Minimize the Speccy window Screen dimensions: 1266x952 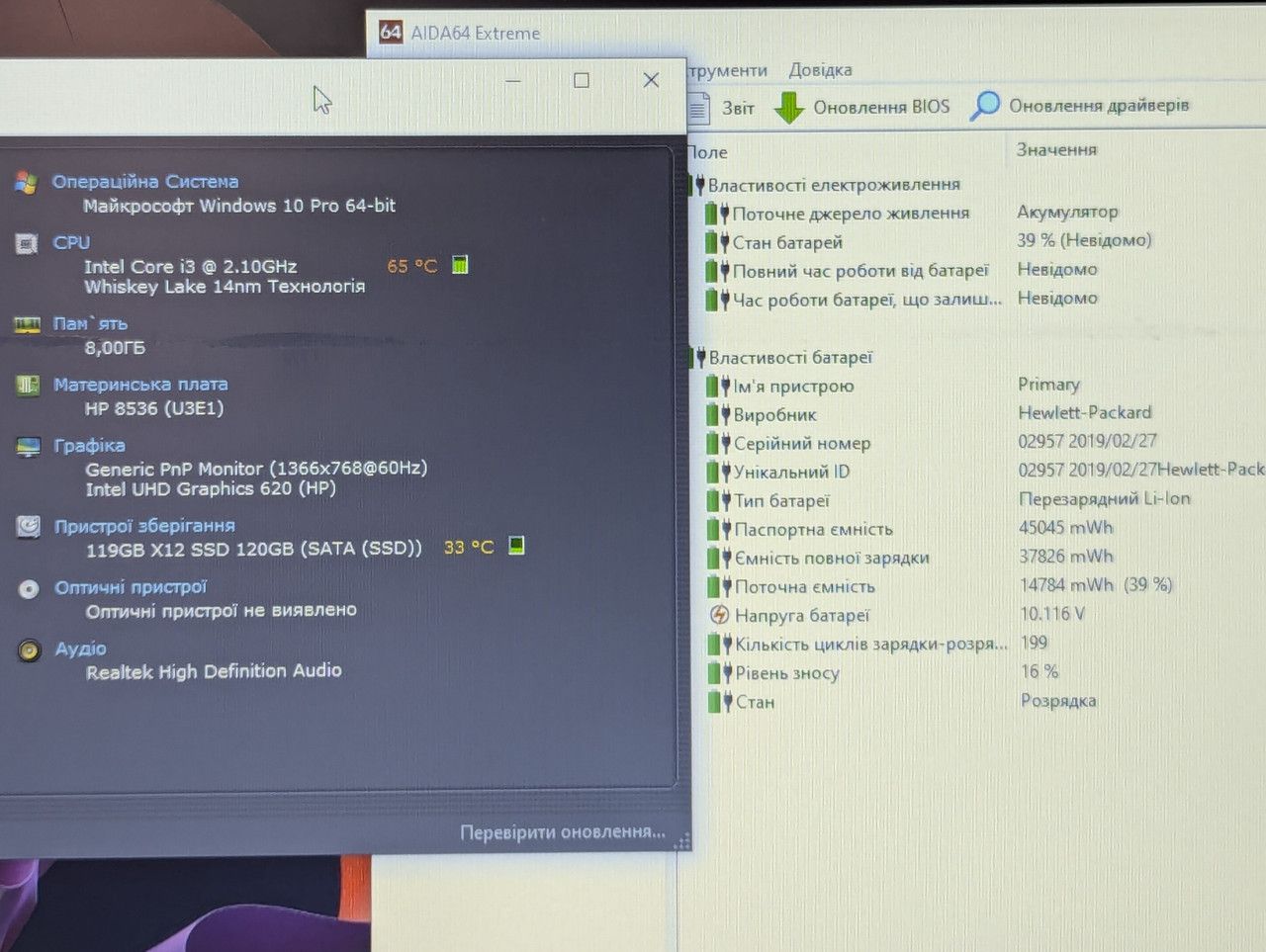coord(512,81)
